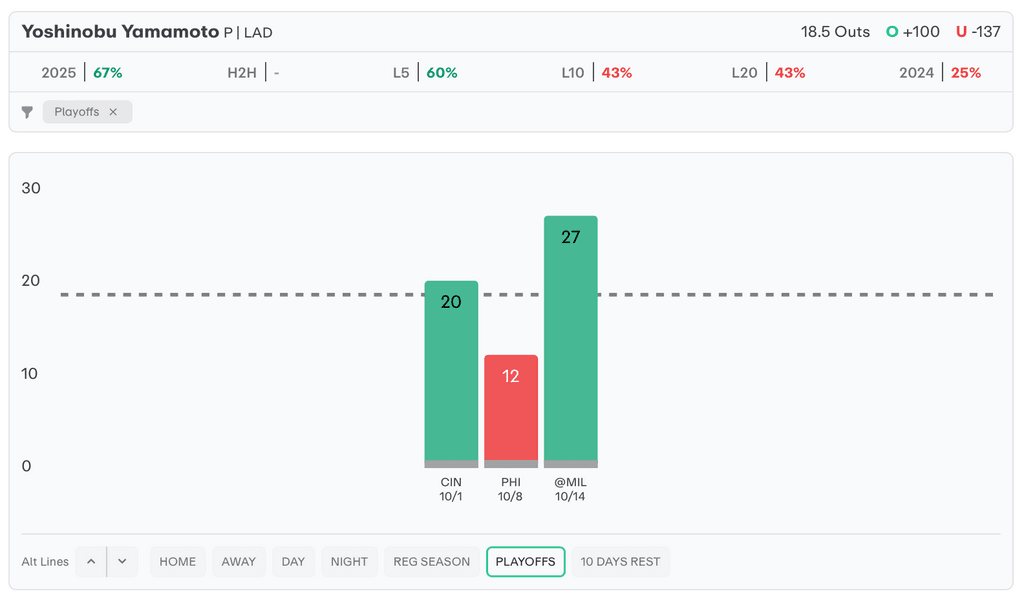This screenshot has height=600, width=1024.
Task: Enable the DAY games filter
Action: 293,562
